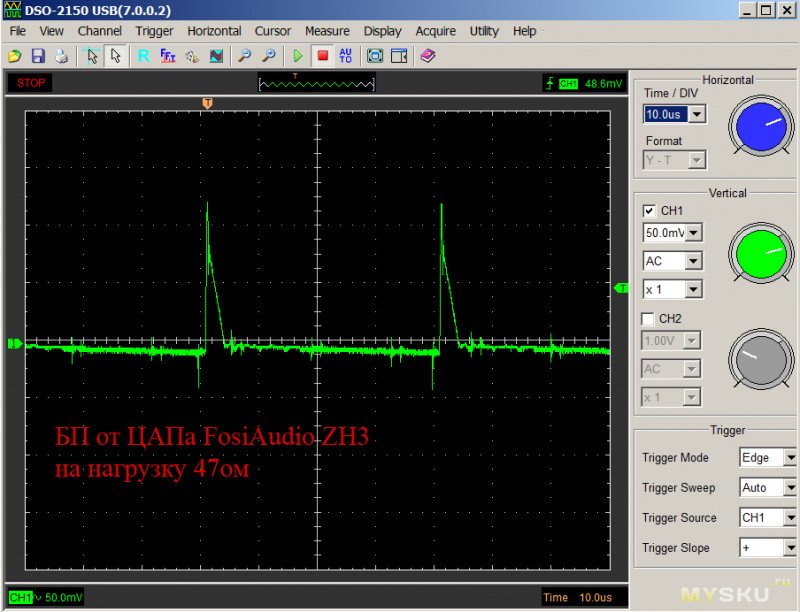This screenshot has height=612, width=800.
Task: Expand the Trigger Mode Edge dropdown
Action: (790, 458)
